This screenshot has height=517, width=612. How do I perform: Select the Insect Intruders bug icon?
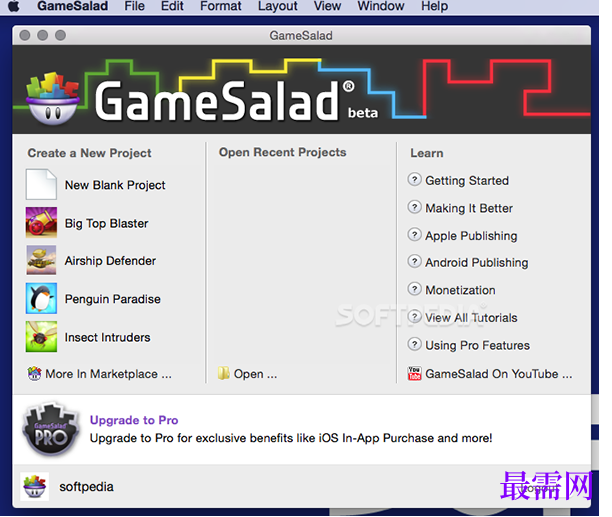click(41, 337)
